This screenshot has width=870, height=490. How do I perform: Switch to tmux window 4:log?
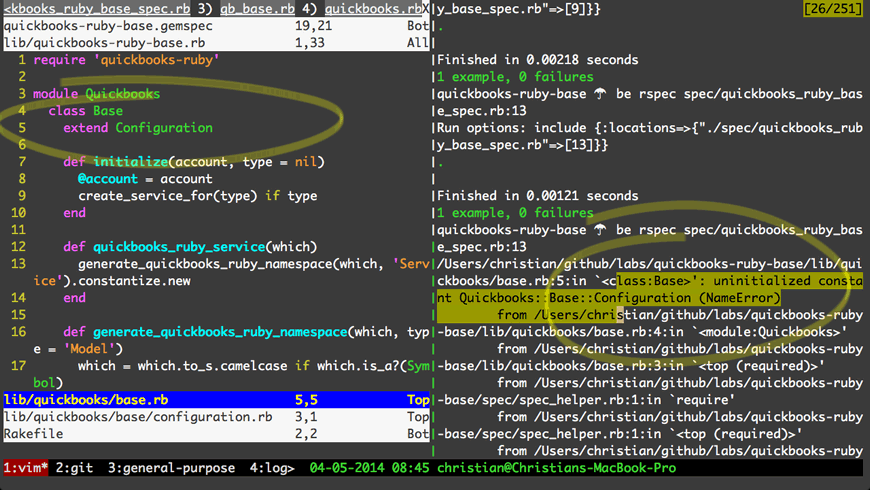click(272, 468)
